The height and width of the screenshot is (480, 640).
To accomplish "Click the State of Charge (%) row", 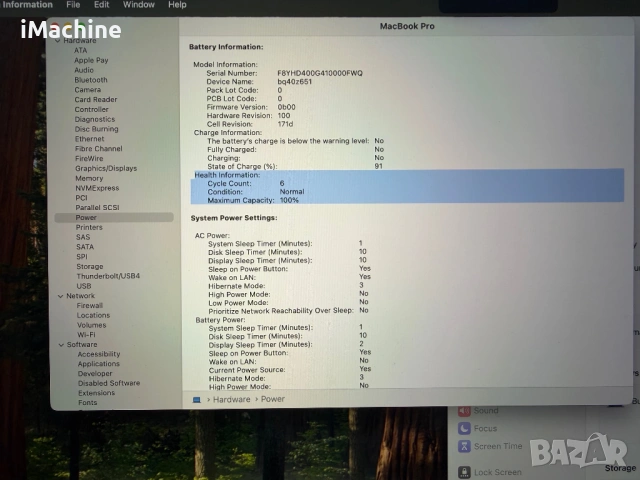I will click(x=295, y=167).
